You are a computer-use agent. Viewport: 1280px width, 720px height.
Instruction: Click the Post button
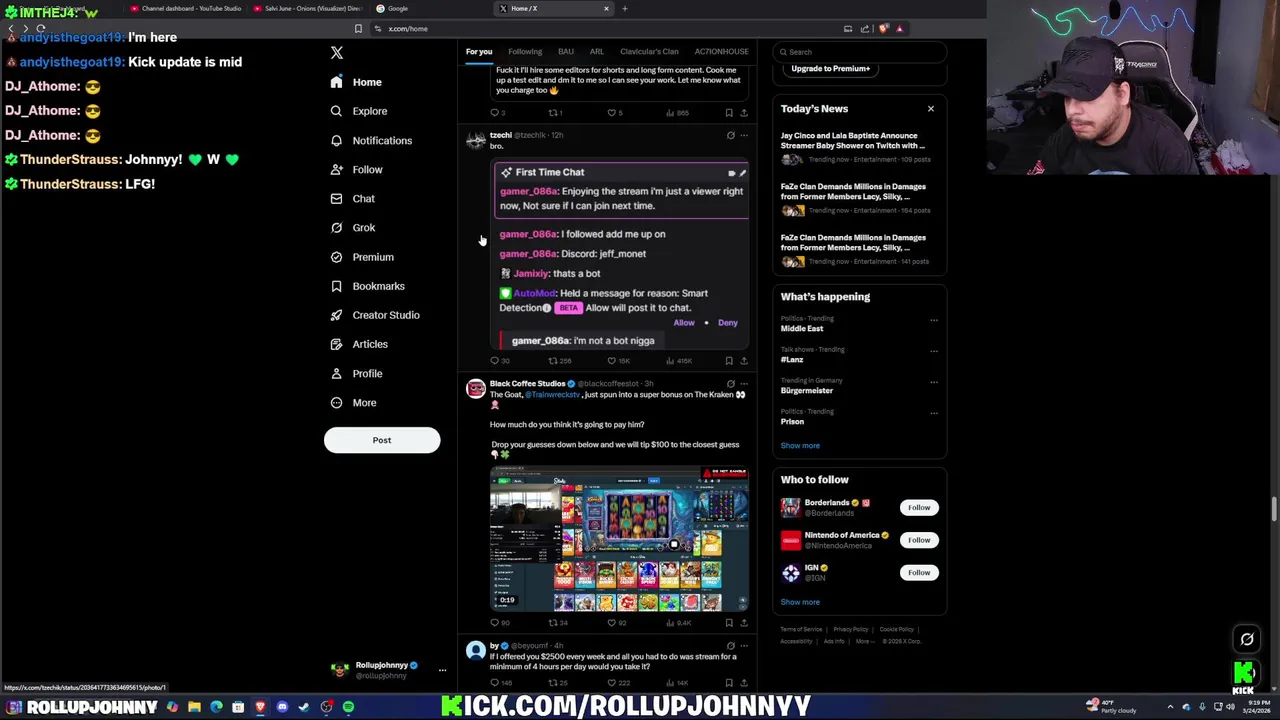click(x=382, y=440)
